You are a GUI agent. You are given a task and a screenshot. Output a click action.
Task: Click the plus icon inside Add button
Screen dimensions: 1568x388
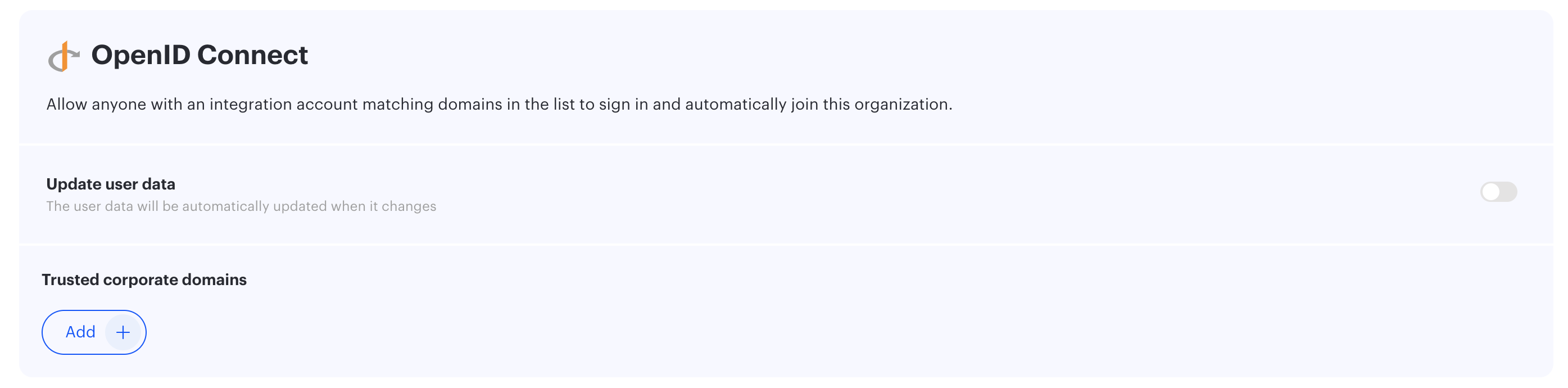click(123, 332)
